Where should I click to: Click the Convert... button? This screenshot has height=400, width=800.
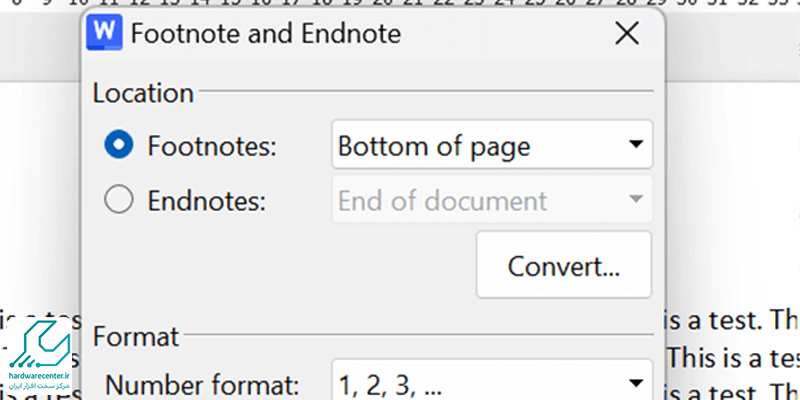coord(564,265)
